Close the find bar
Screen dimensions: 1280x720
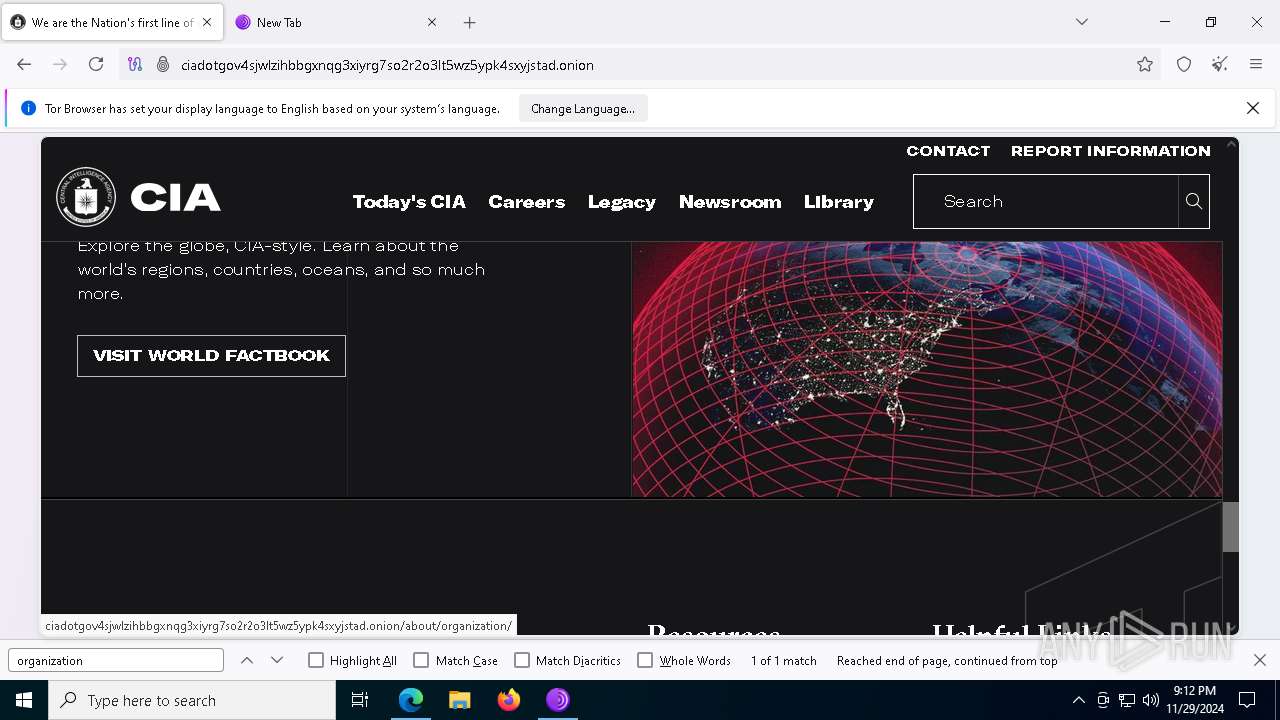point(1260,660)
